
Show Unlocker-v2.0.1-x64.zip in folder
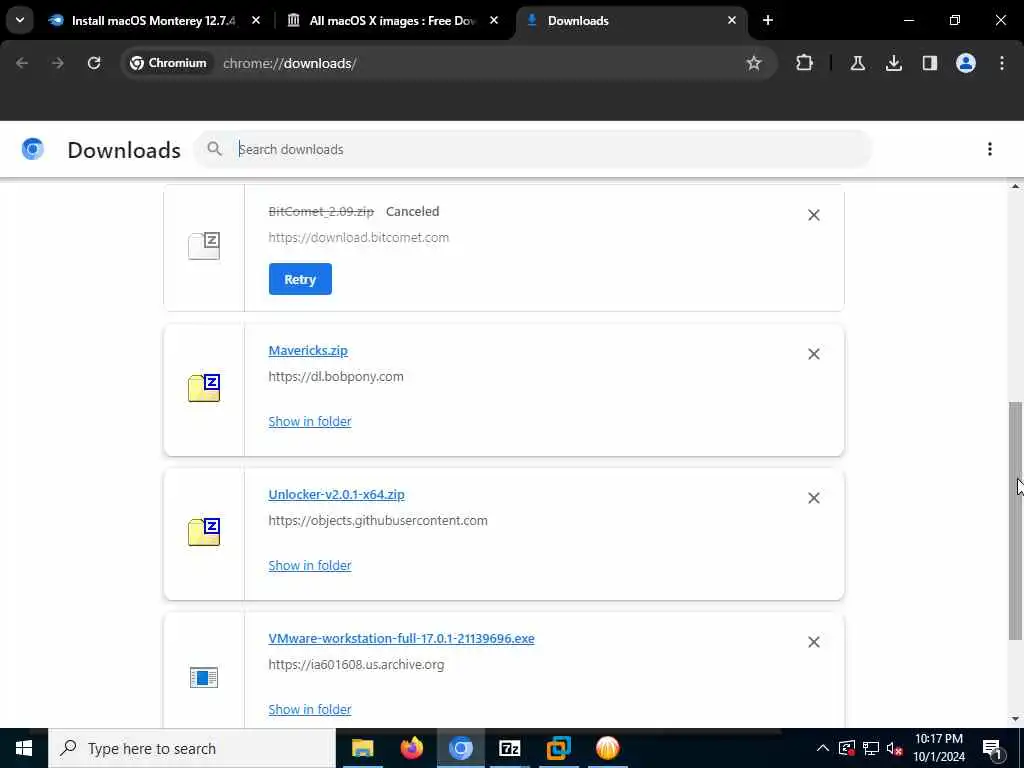(x=310, y=566)
